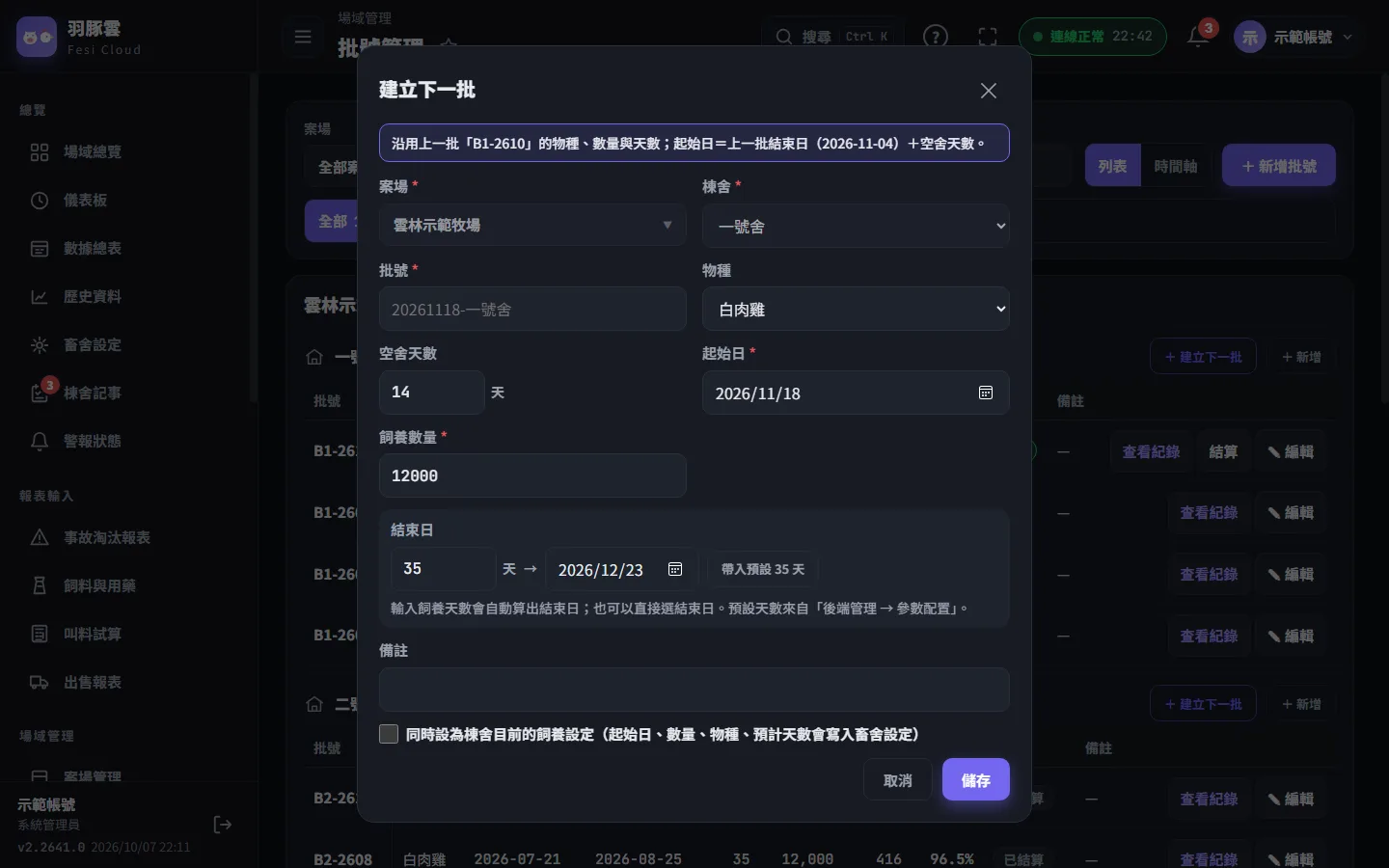Image resolution: width=1389 pixels, height=868 pixels.
Task: Click 新增批號 button
Action: click(1279, 166)
